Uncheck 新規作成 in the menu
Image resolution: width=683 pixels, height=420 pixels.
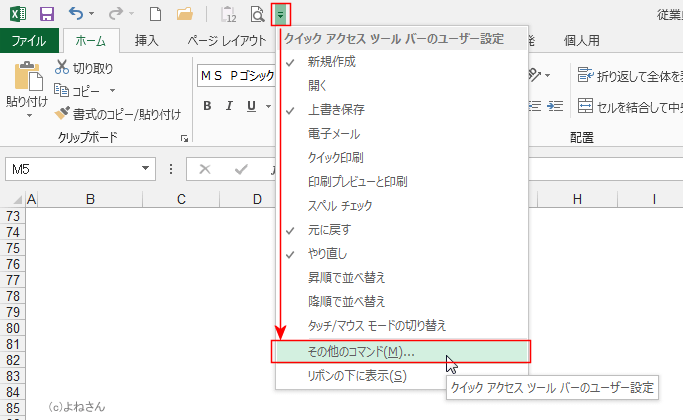(x=402, y=62)
